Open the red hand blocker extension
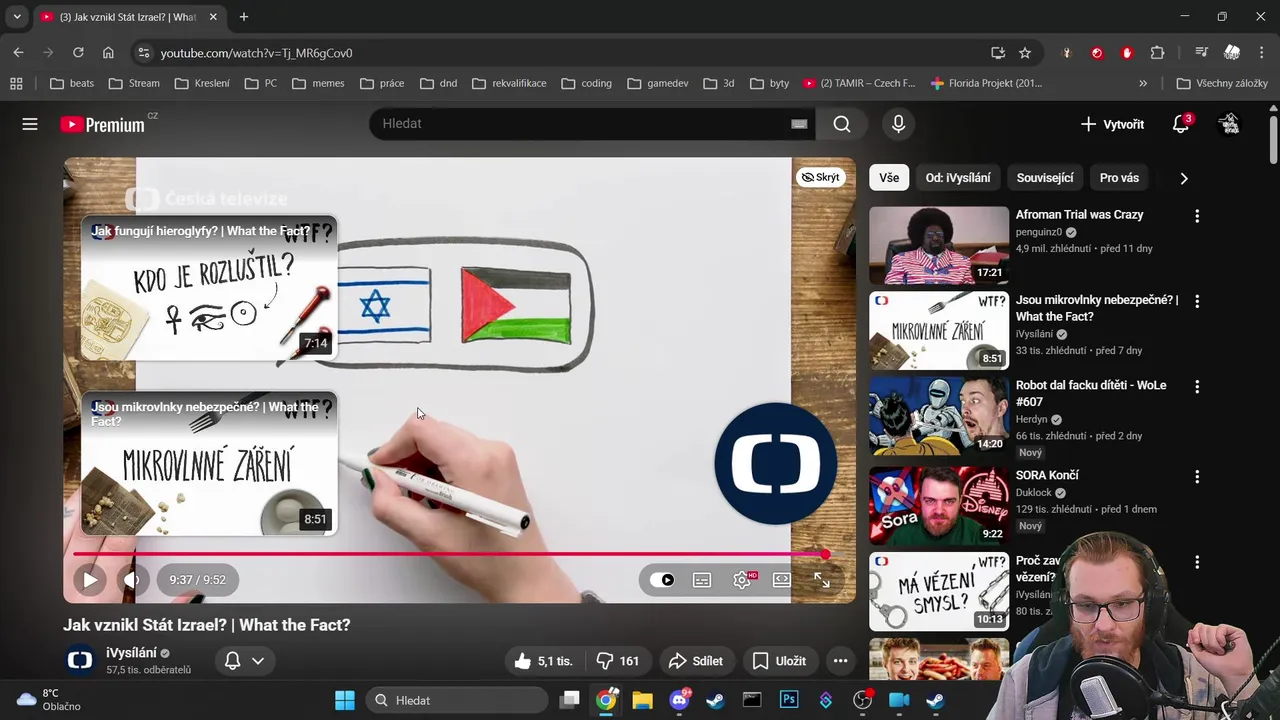 [x=1127, y=53]
